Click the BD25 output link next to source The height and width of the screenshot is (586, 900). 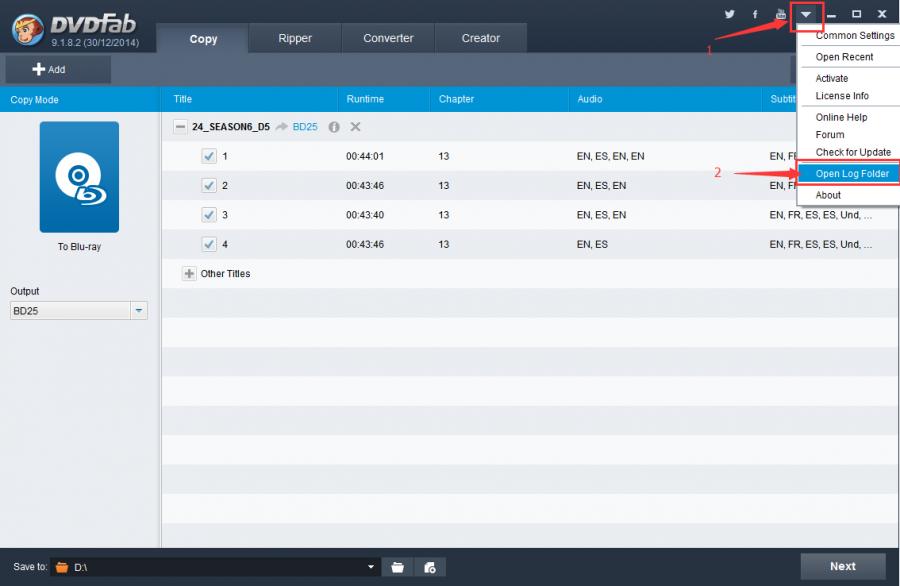[305, 127]
